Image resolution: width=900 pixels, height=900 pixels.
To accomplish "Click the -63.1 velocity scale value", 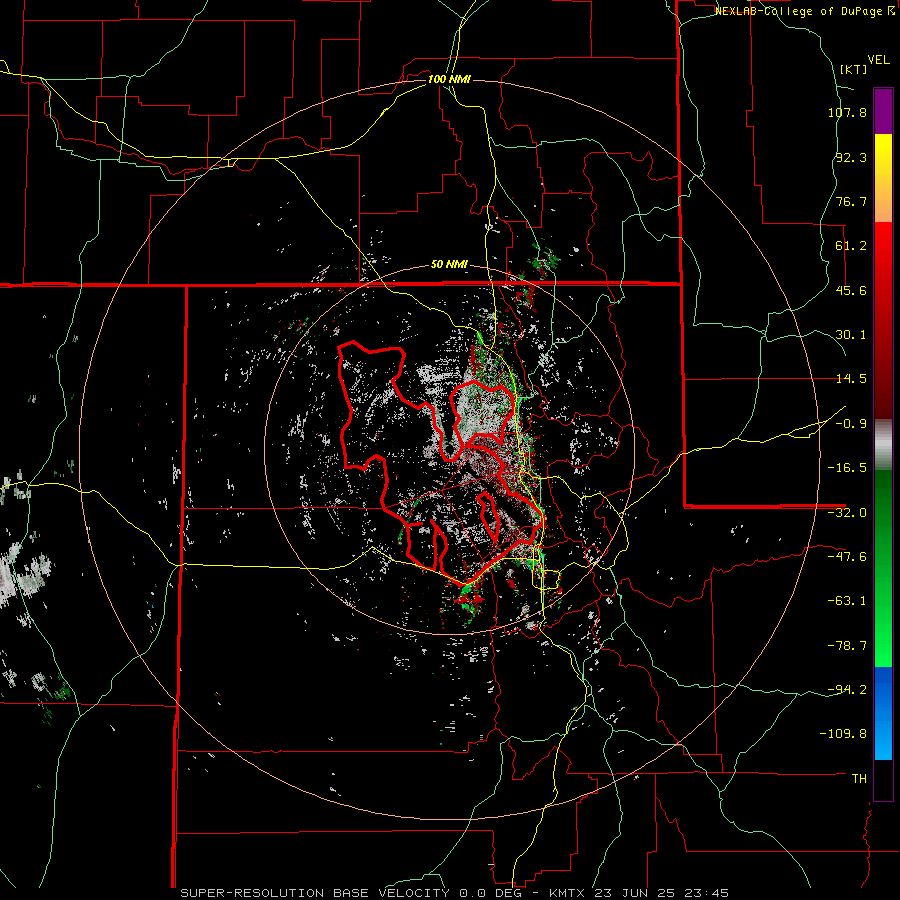I will click(x=847, y=601).
